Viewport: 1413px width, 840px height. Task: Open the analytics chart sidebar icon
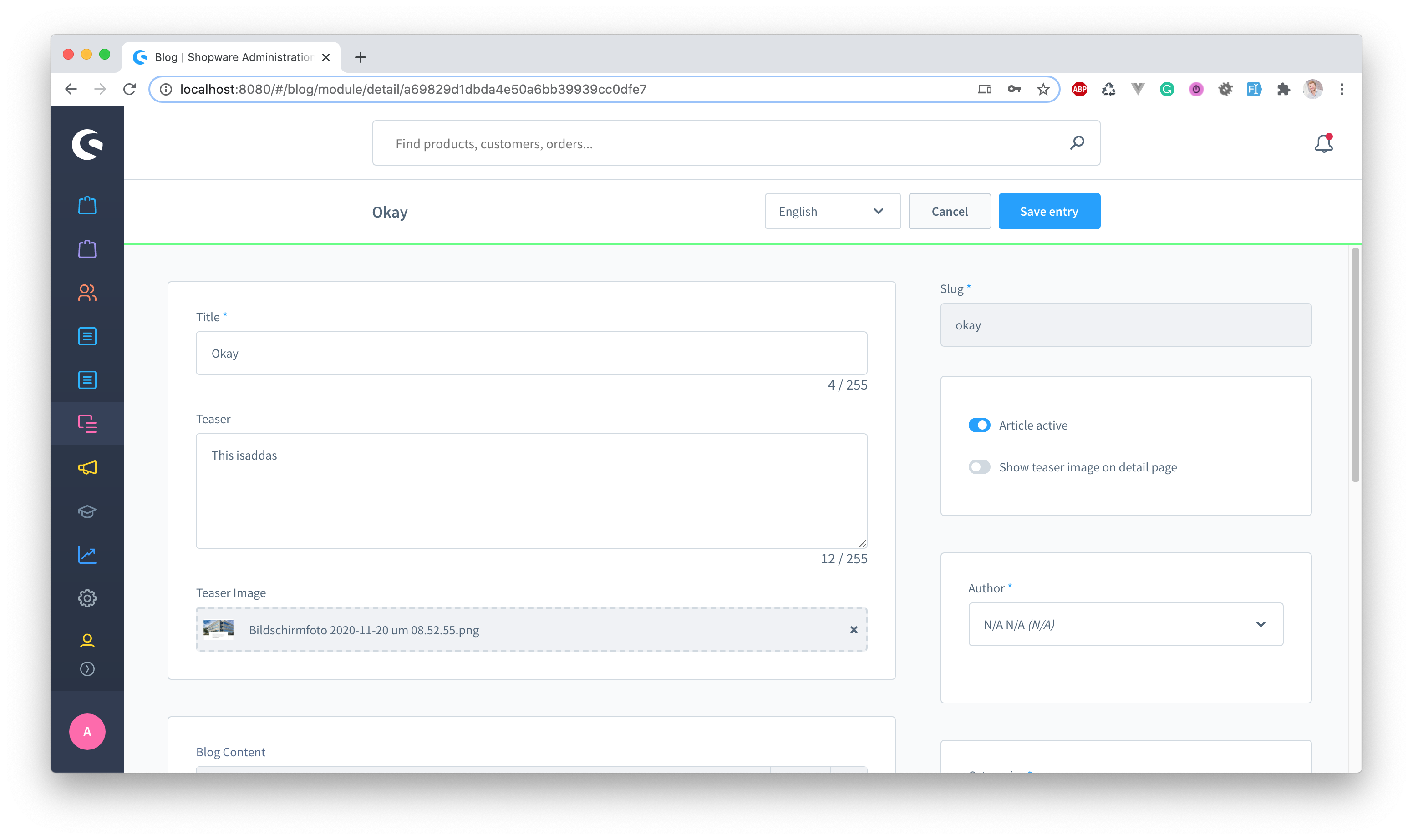click(x=87, y=555)
